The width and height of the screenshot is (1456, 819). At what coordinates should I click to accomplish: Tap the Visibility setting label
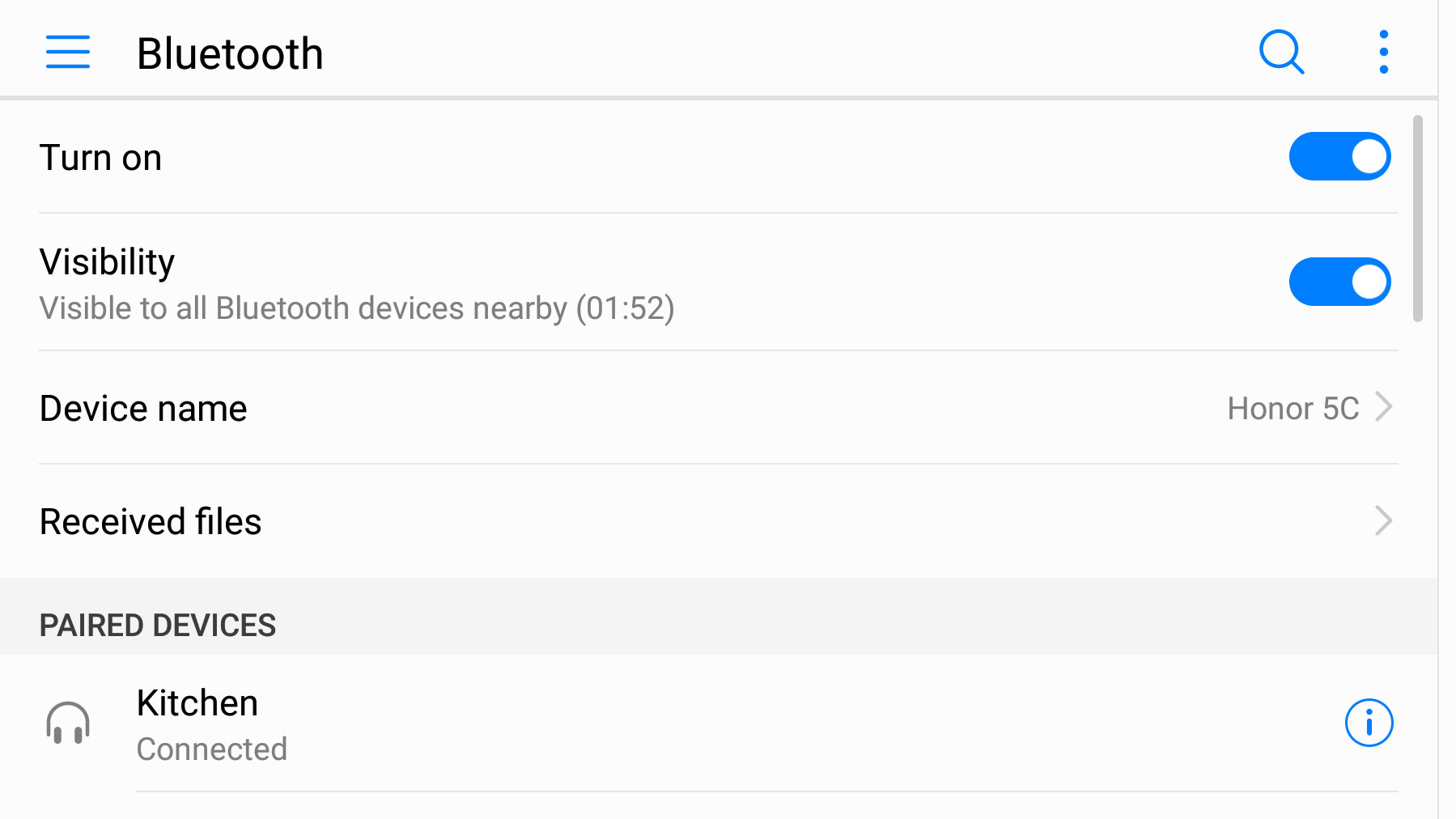point(107,262)
